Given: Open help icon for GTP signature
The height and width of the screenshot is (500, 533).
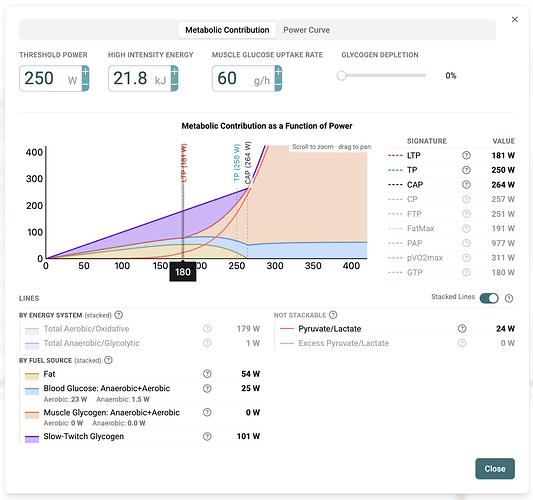Looking at the screenshot, I should click(466, 272).
